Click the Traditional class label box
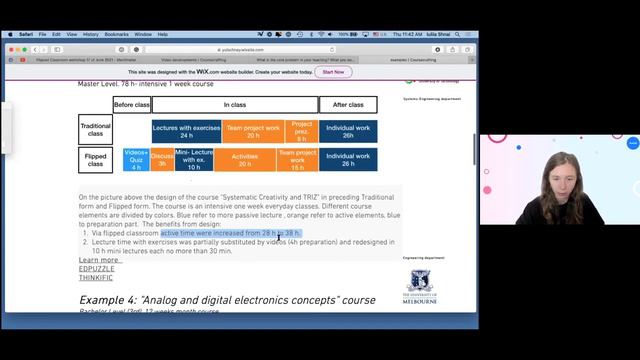This screenshot has height=360, width=640. (x=96, y=130)
